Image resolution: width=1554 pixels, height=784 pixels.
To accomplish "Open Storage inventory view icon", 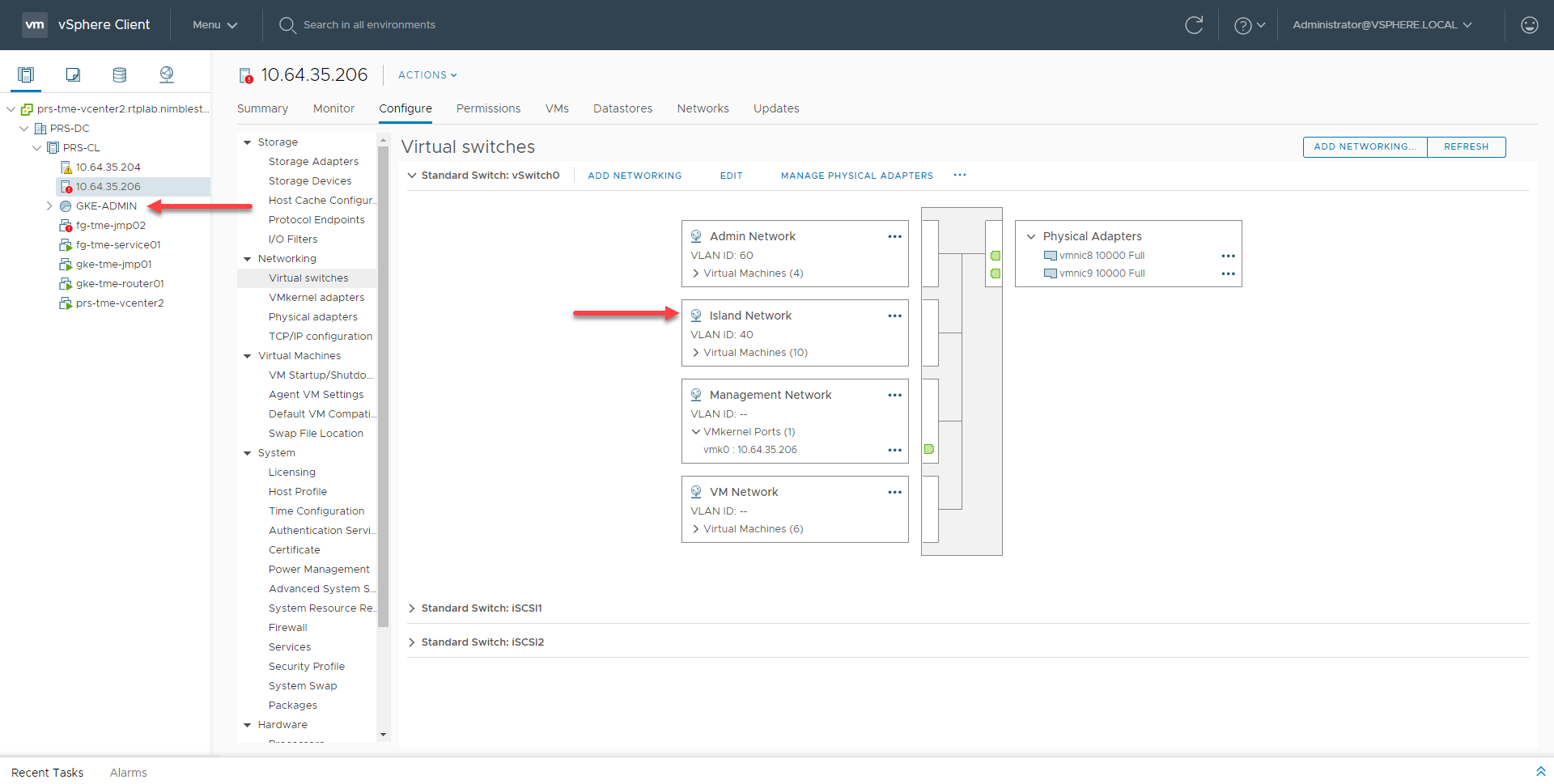I will click(120, 75).
